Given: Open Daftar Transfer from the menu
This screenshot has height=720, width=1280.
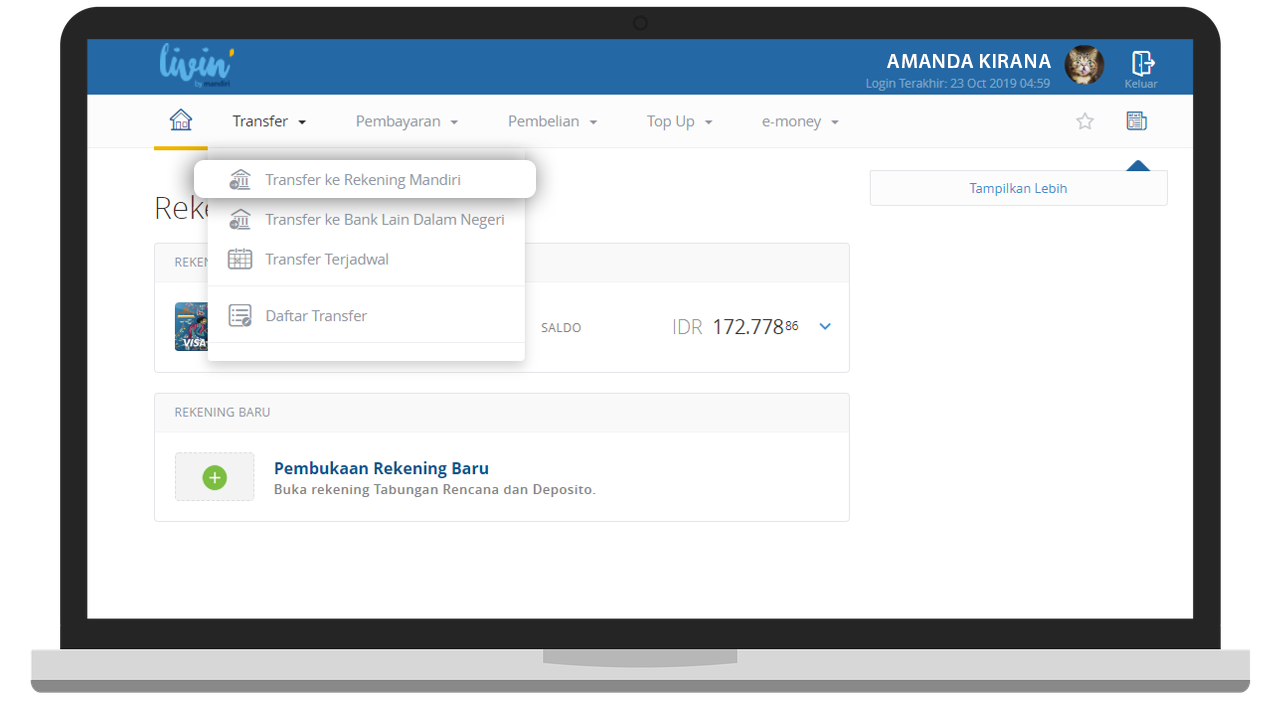Looking at the screenshot, I should point(316,316).
